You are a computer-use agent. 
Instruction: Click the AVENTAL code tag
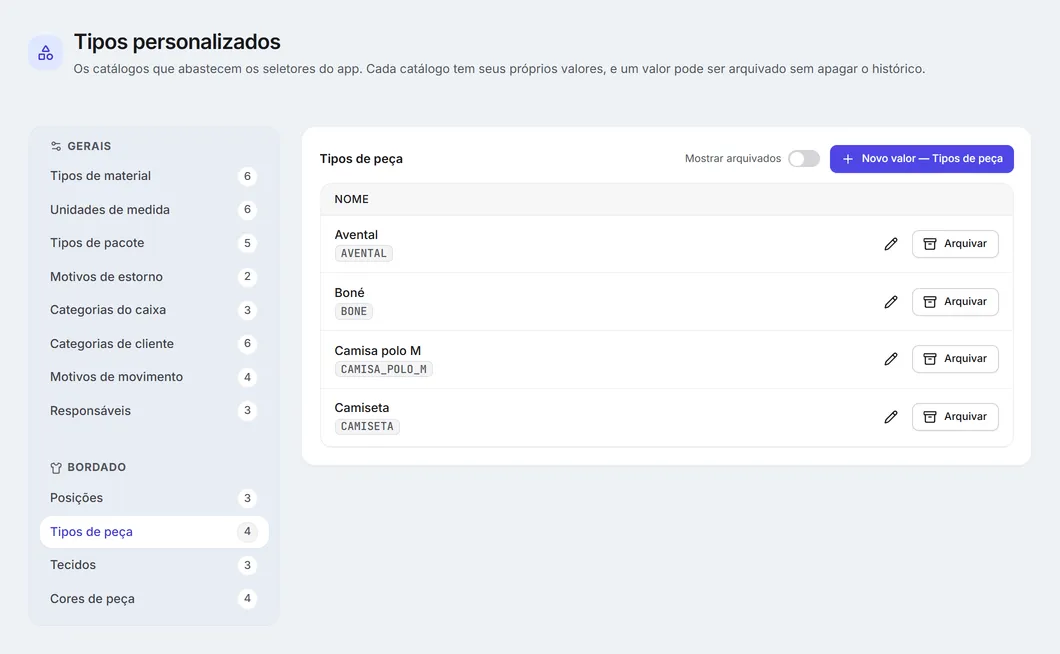(364, 254)
